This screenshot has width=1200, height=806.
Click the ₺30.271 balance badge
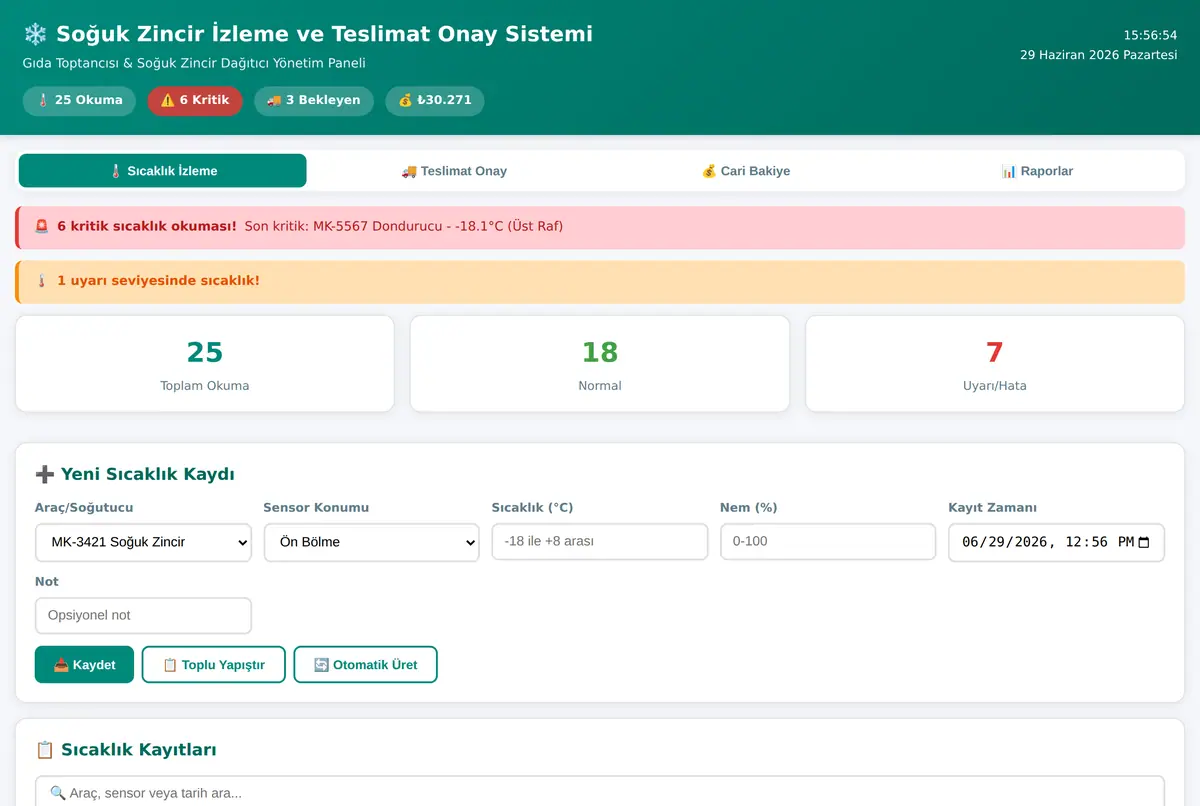coord(435,100)
